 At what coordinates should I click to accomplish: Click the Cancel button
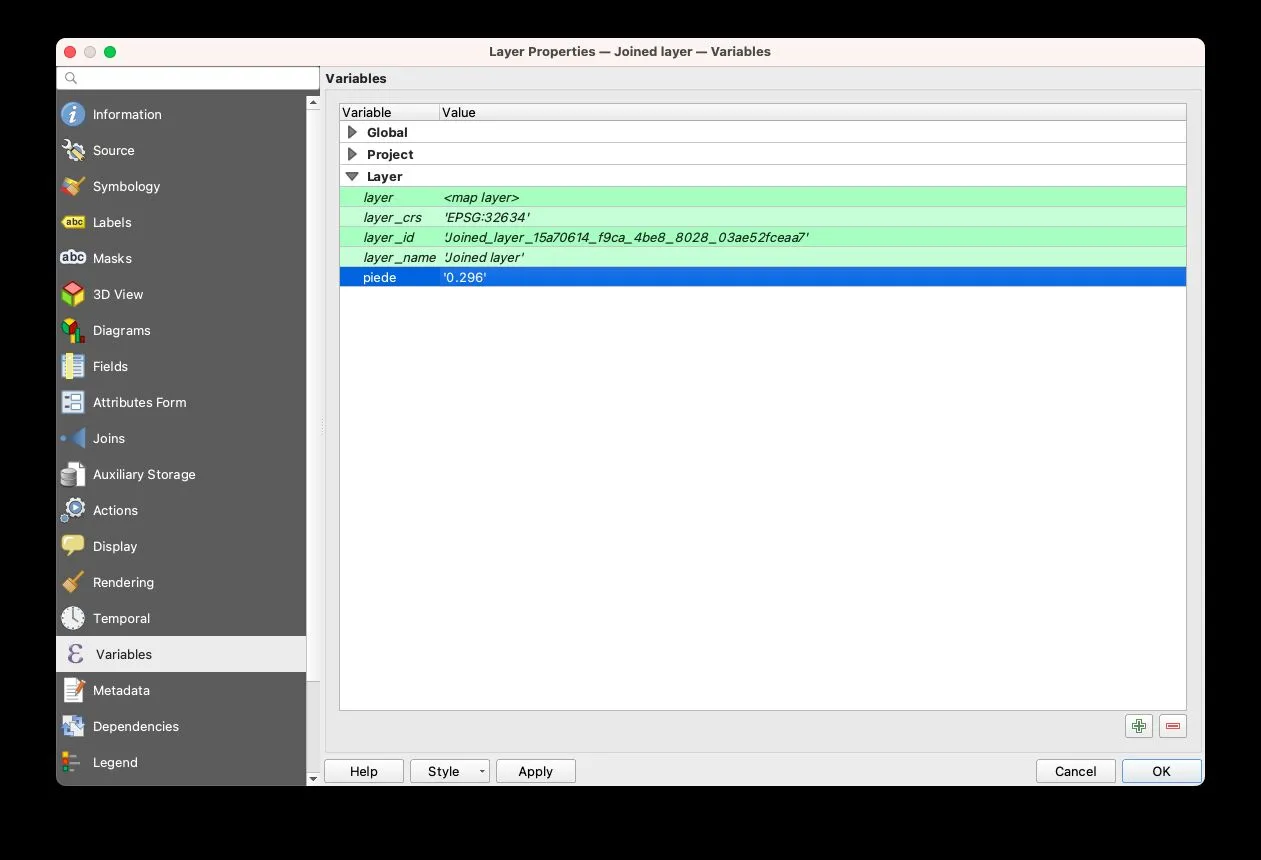coord(1075,771)
